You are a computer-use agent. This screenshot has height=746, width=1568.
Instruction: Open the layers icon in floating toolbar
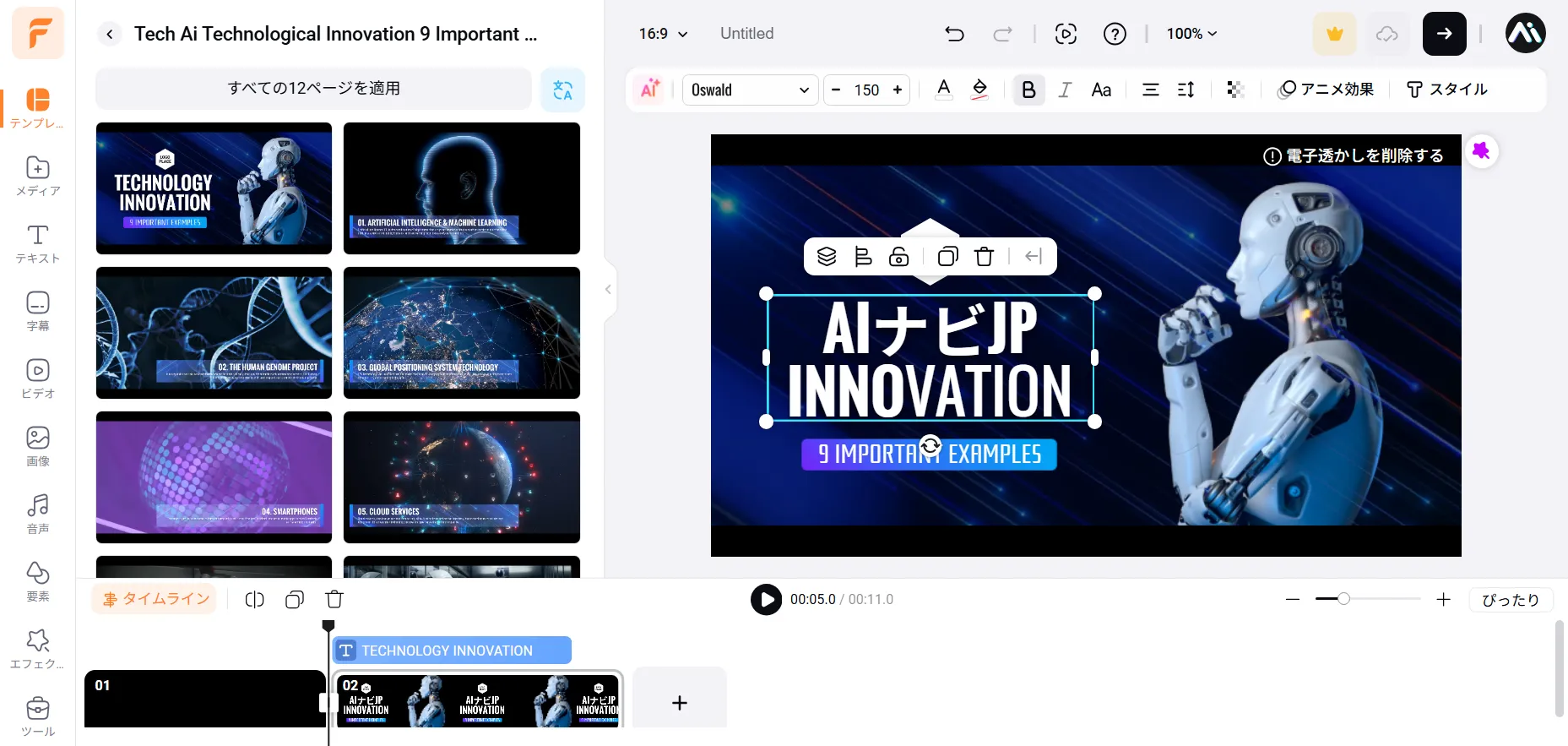click(x=827, y=257)
